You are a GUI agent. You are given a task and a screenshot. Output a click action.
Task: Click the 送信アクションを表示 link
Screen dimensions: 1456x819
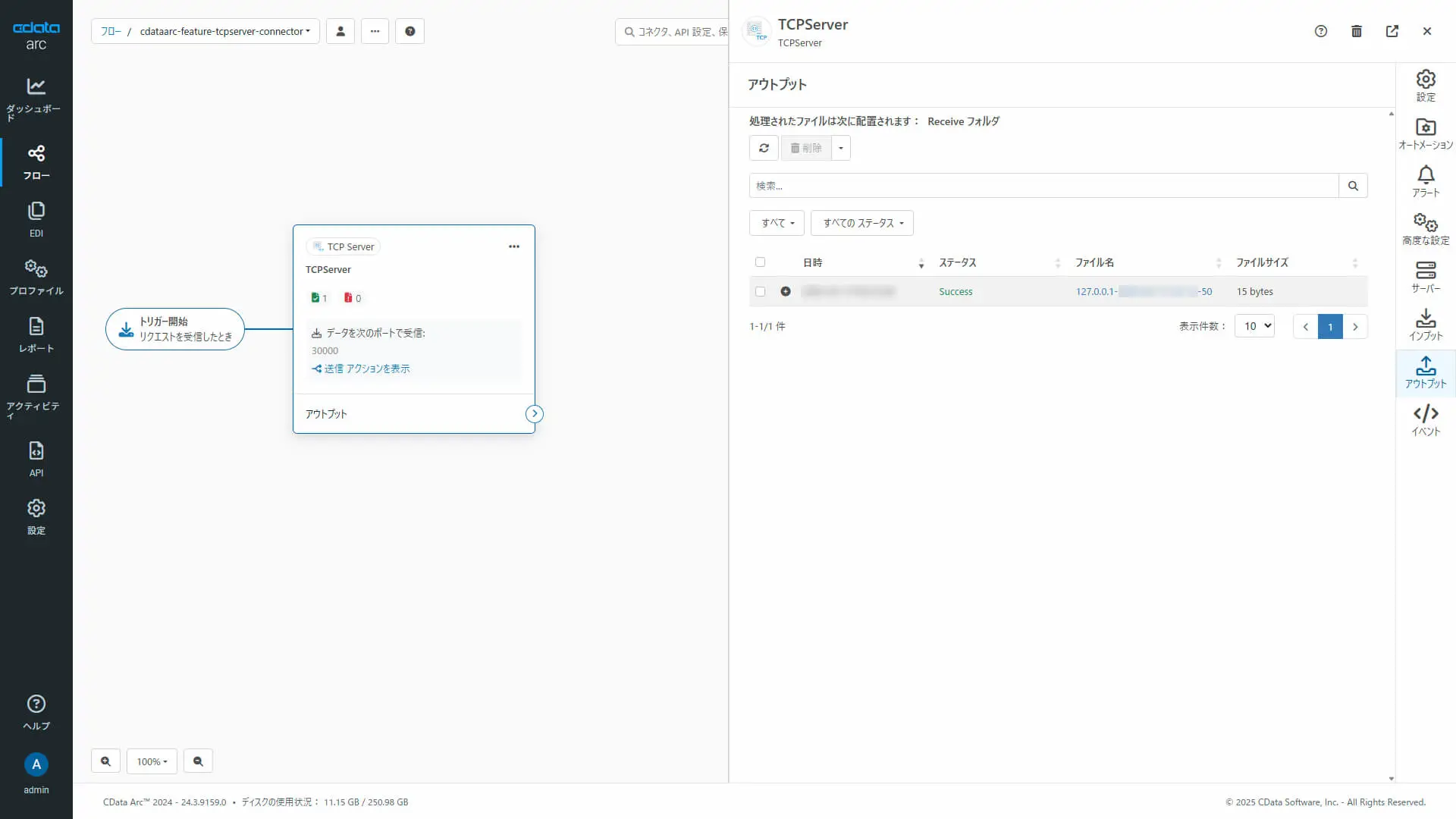pyautogui.click(x=361, y=369)
